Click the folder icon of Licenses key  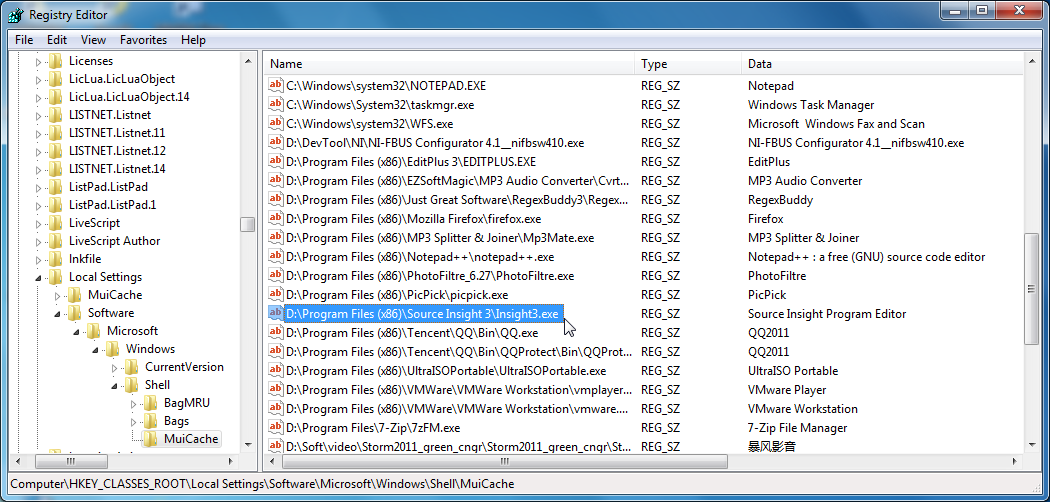click(56, 61)
